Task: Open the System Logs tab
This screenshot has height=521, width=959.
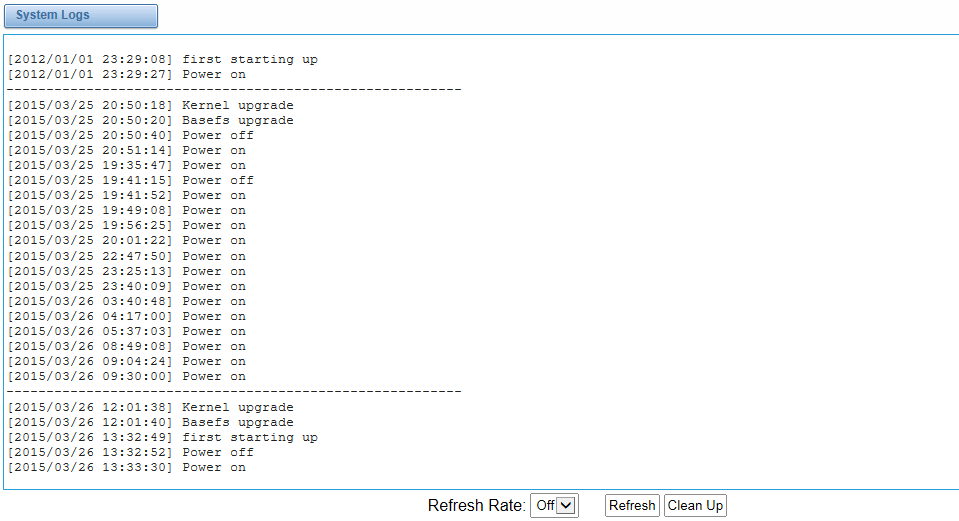Action: click(81, 15)
